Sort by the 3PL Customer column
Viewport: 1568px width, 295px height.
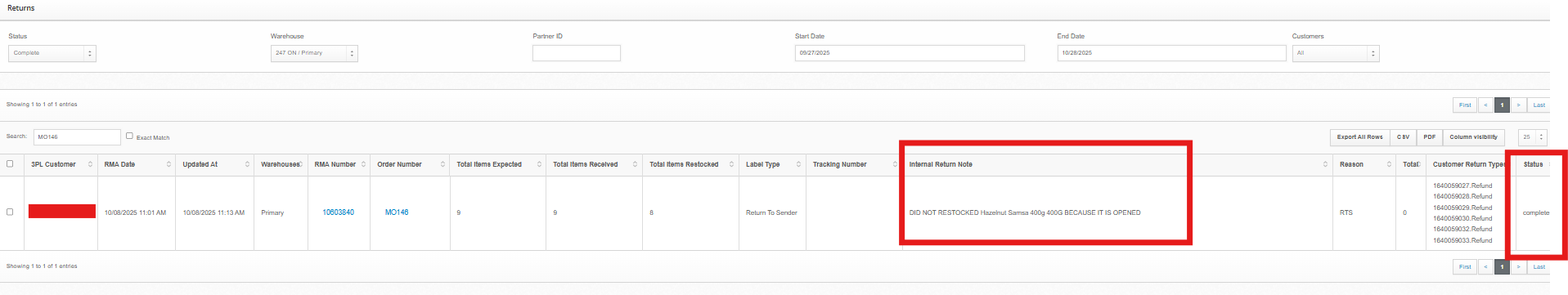coord(61,164)
